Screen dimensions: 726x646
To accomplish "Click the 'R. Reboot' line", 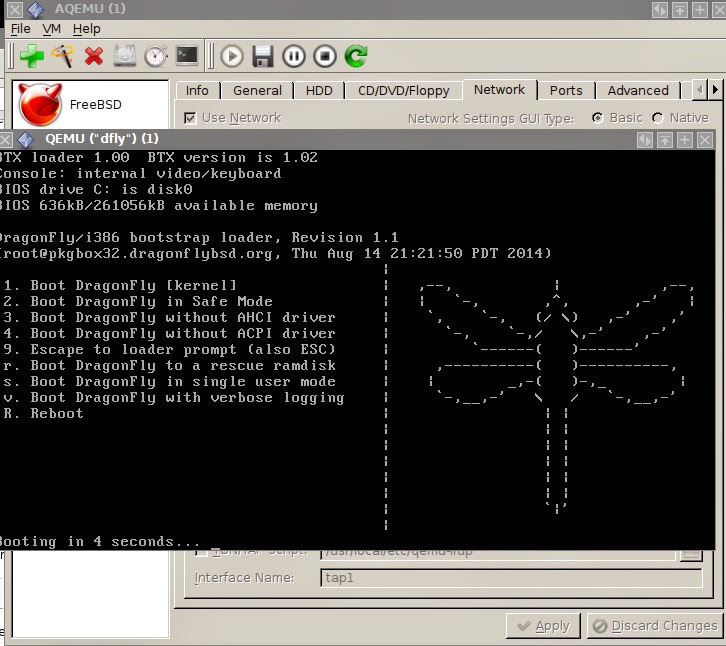I will [x=43, y=414].
